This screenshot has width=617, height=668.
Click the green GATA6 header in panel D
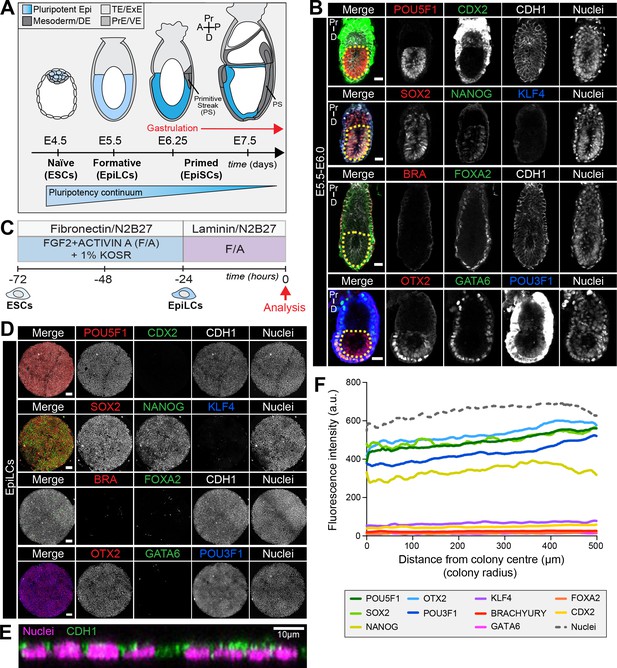[162, 554]
